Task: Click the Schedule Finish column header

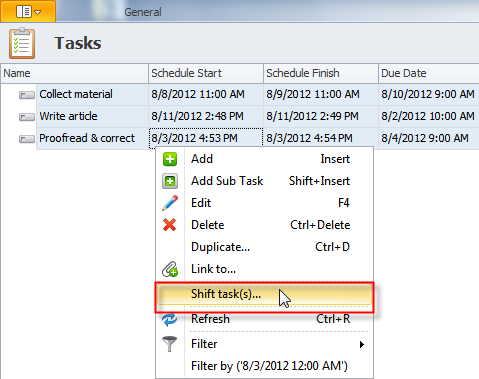Action: coord(321,73)
